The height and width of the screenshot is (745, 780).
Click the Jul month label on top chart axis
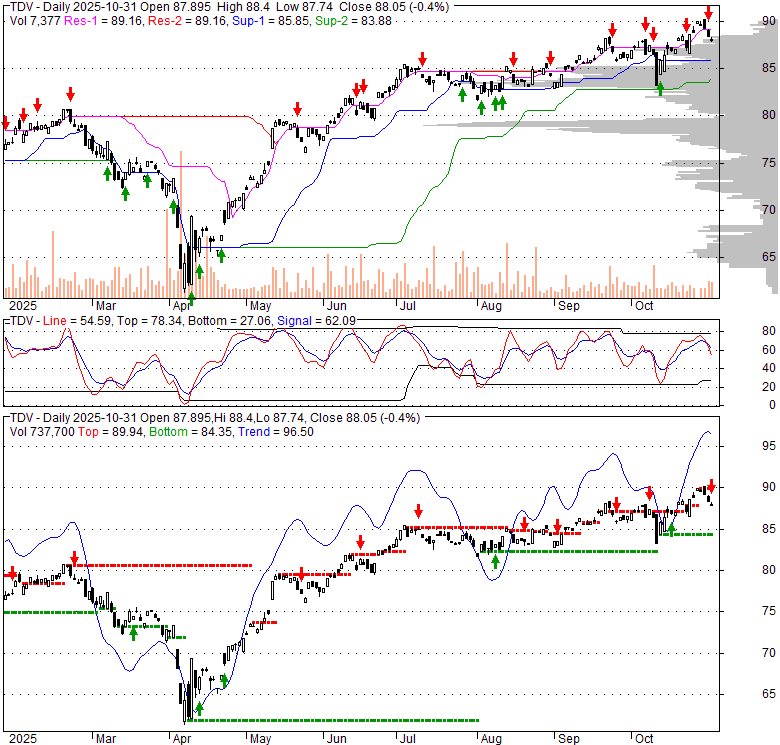405,304
